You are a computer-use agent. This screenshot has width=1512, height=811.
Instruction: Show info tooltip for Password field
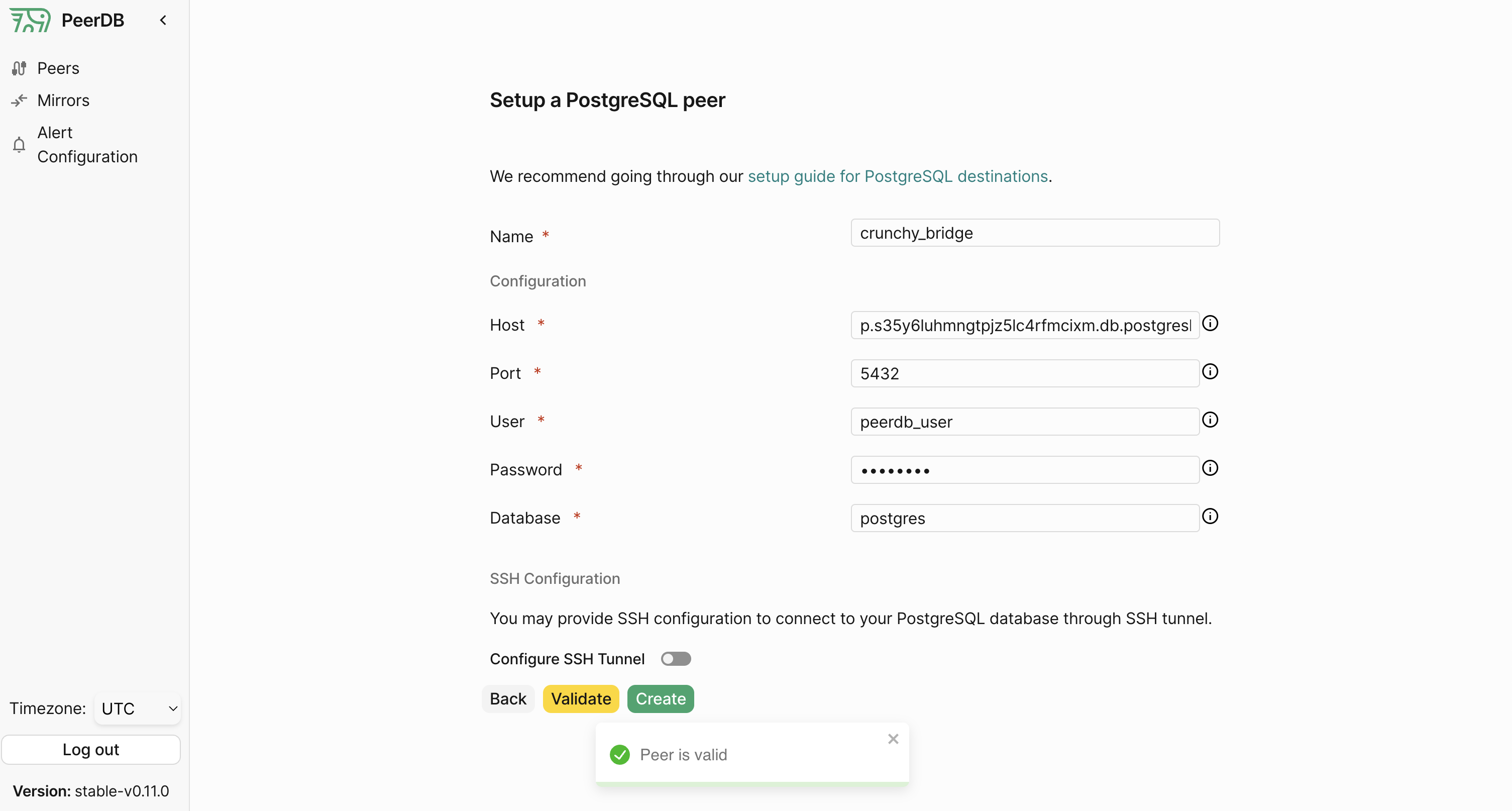[1210, 468]
